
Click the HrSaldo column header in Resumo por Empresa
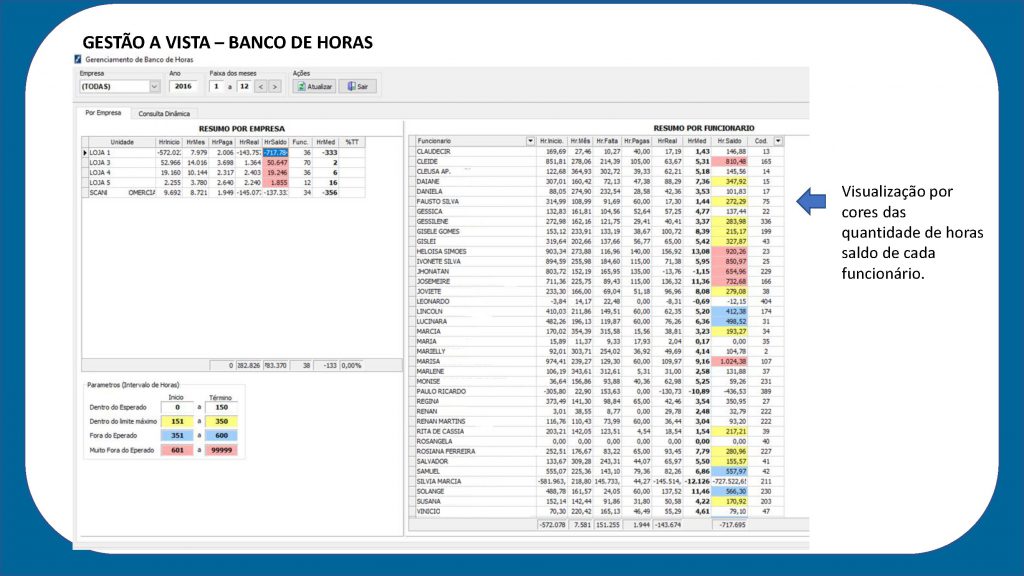(x=276, y=142)
